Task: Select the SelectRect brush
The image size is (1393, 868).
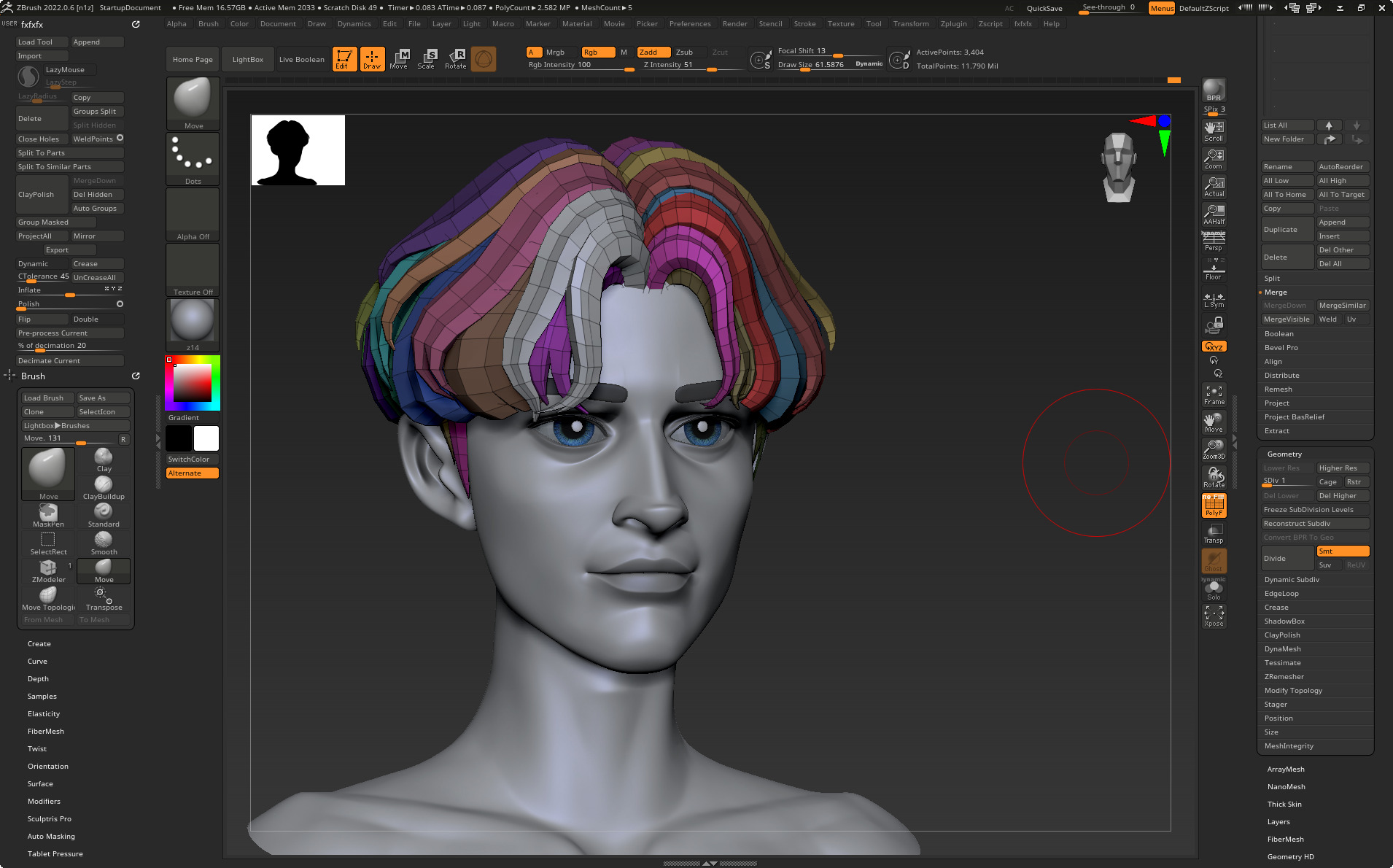Action: (x=48, y=543)
